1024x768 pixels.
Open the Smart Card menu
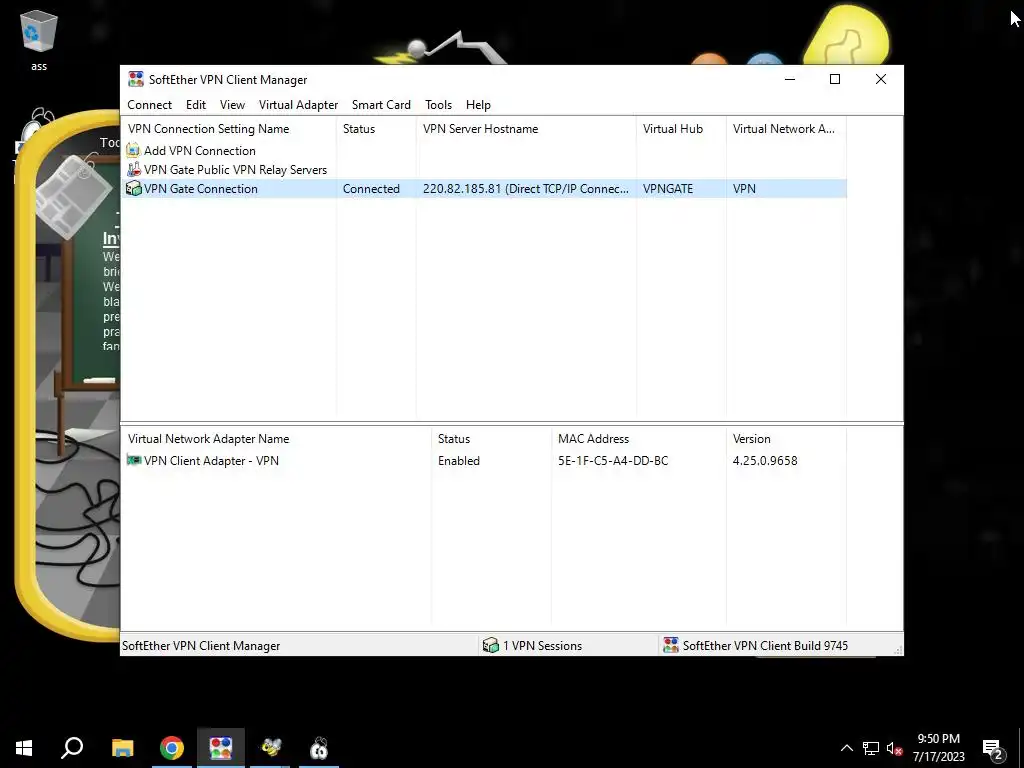[381, 104]
